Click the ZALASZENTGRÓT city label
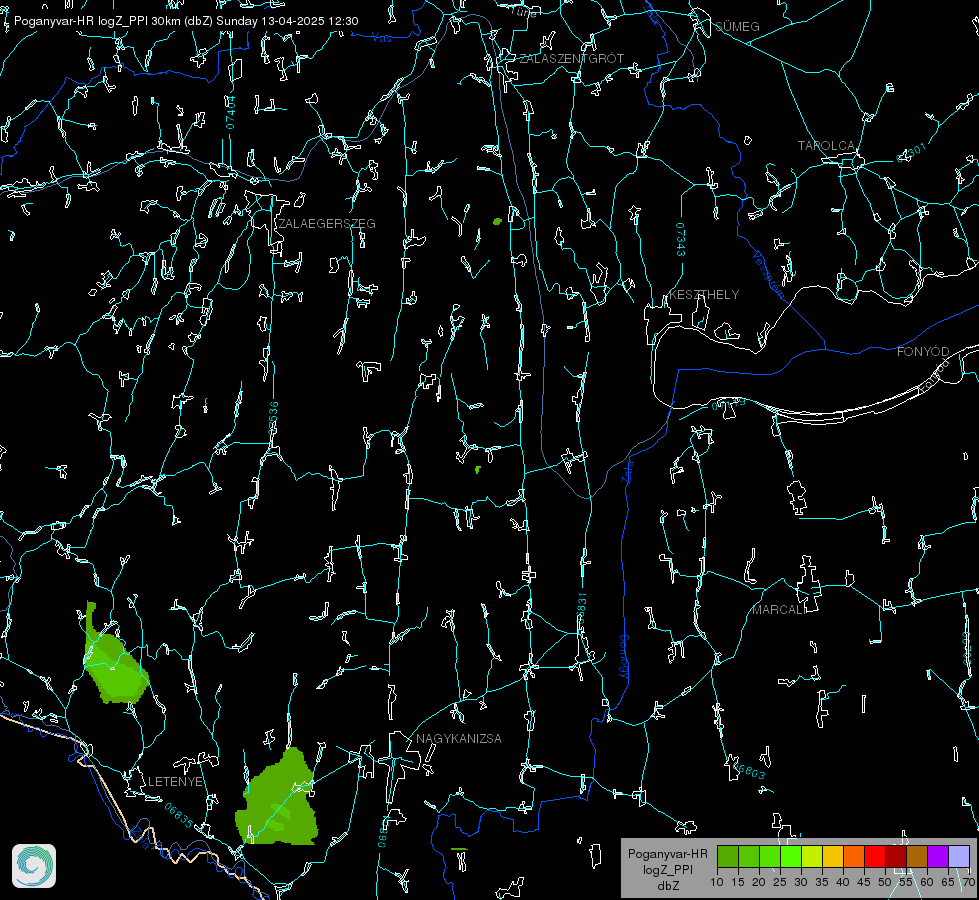This screenshot has height=900, width=979. (571, 59)
